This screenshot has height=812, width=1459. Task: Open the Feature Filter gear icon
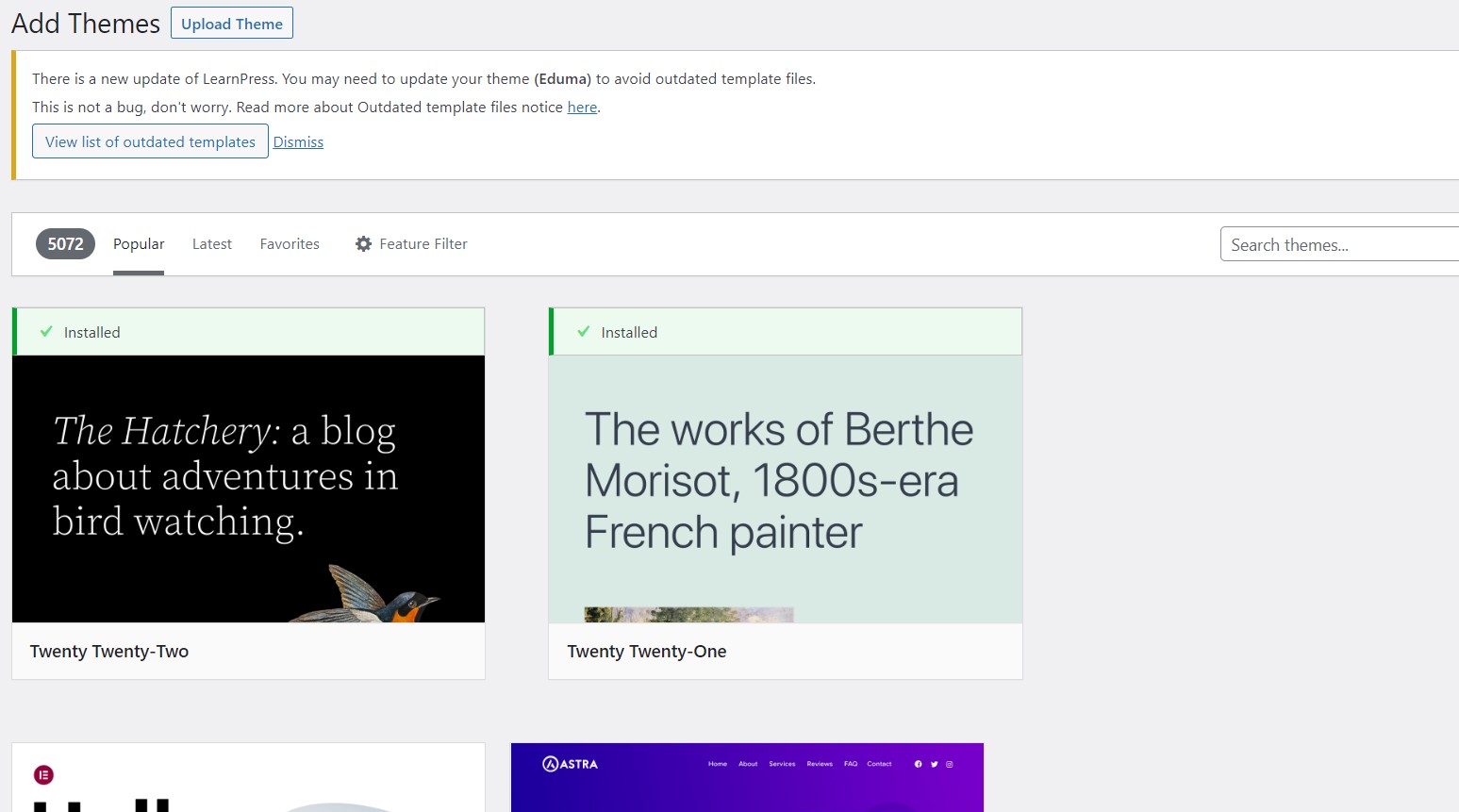click(363, 243)
